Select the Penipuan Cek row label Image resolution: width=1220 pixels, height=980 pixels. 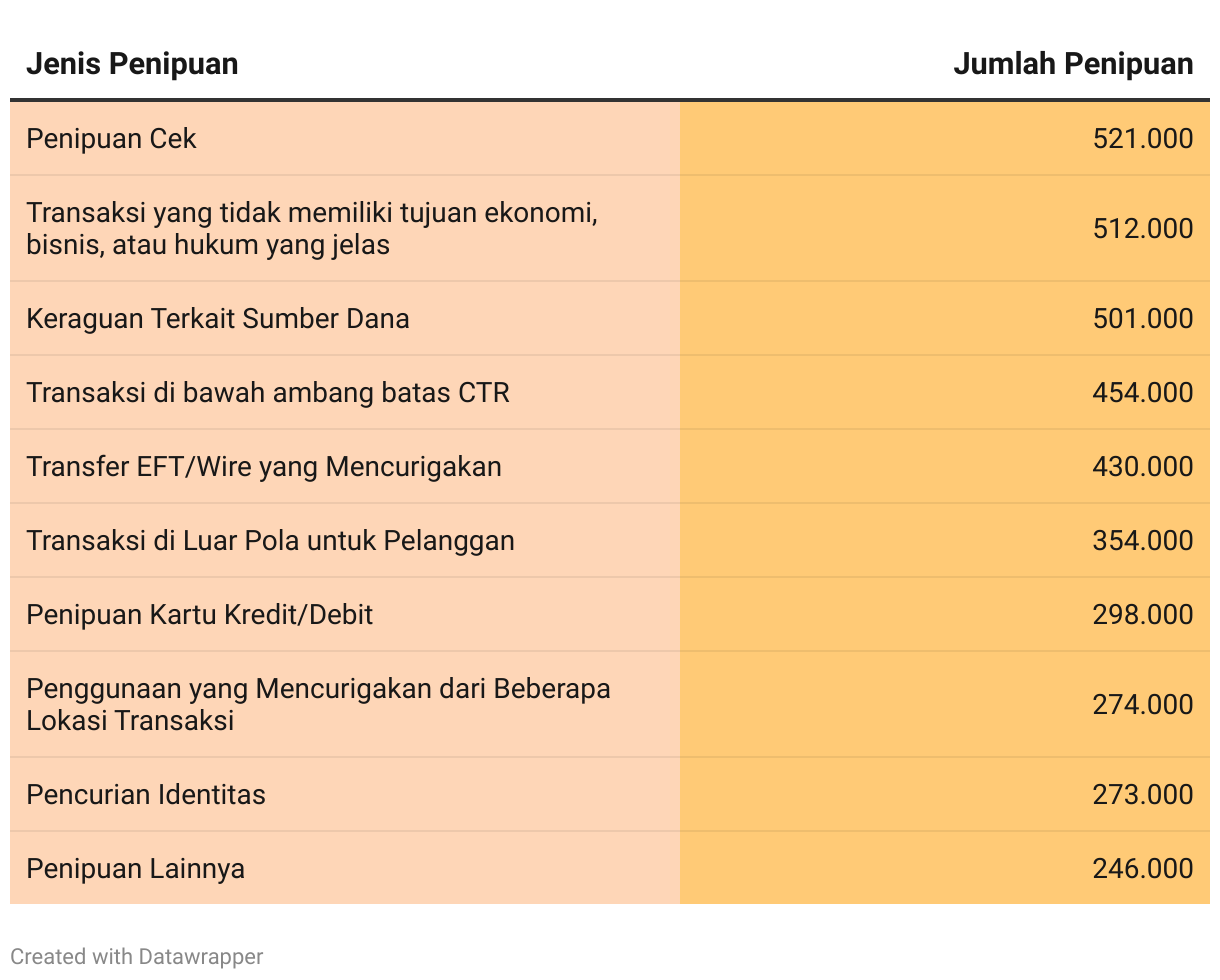(111, 138)
